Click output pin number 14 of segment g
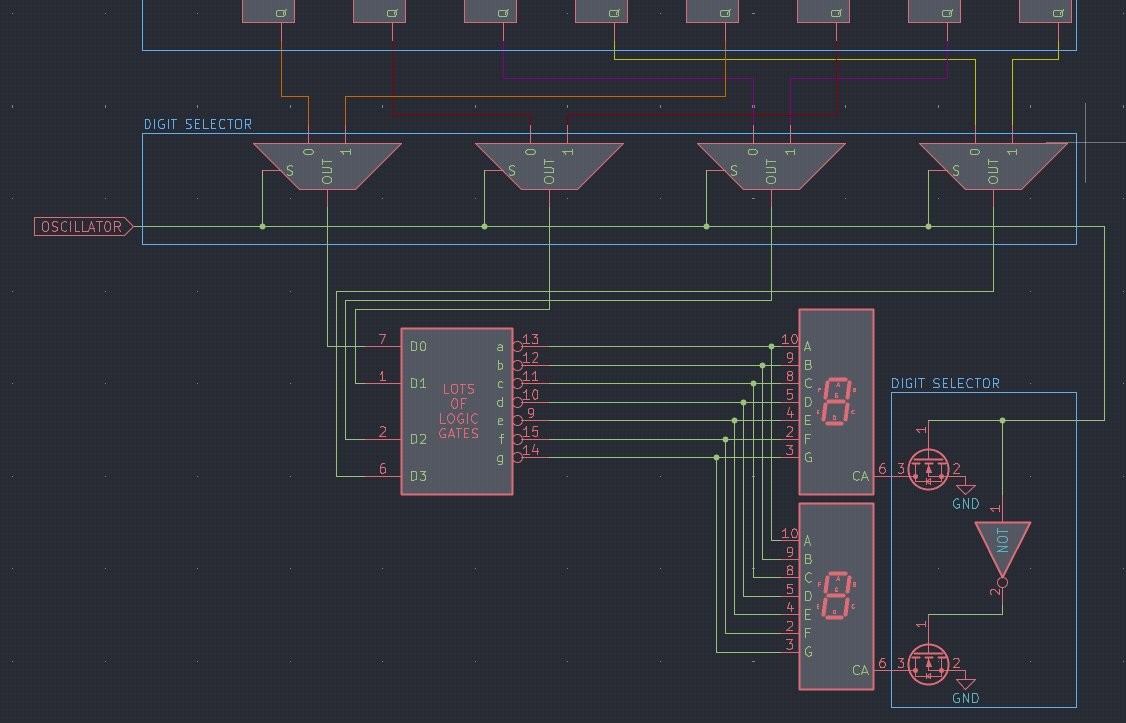Screen dimensions: 1126x723 click(531, 450)
